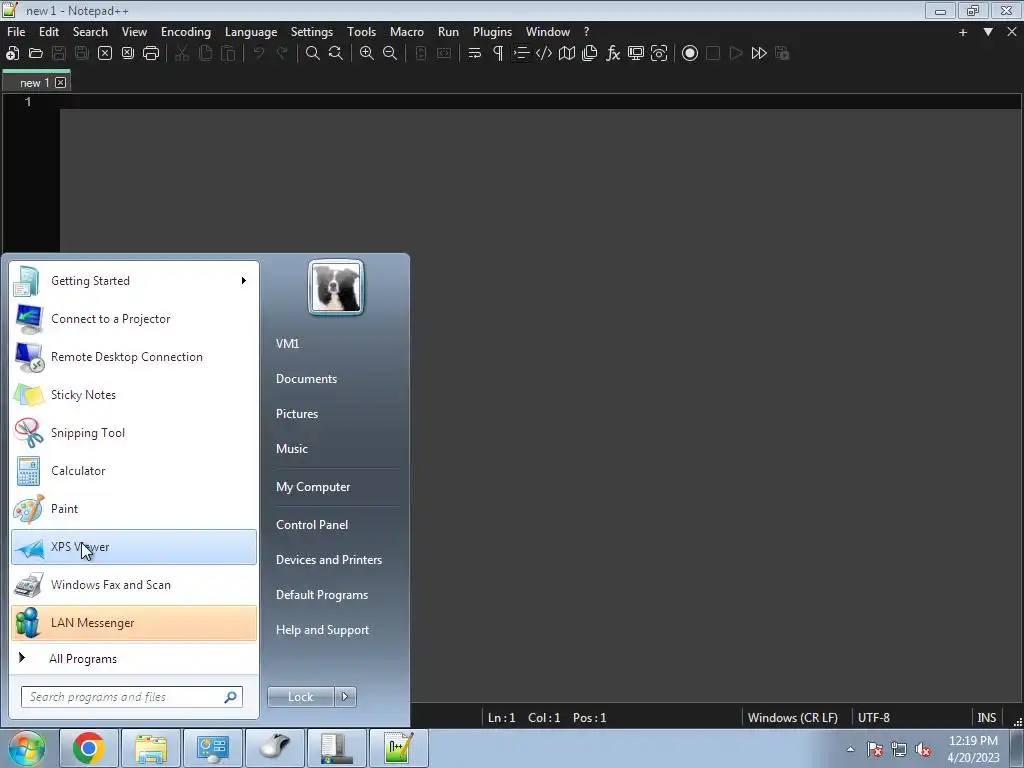Image resolution: width=1024 pixels, height=768 pixels.
Task: Open the Function List fx icon
Action: click(x=613, y=54)
